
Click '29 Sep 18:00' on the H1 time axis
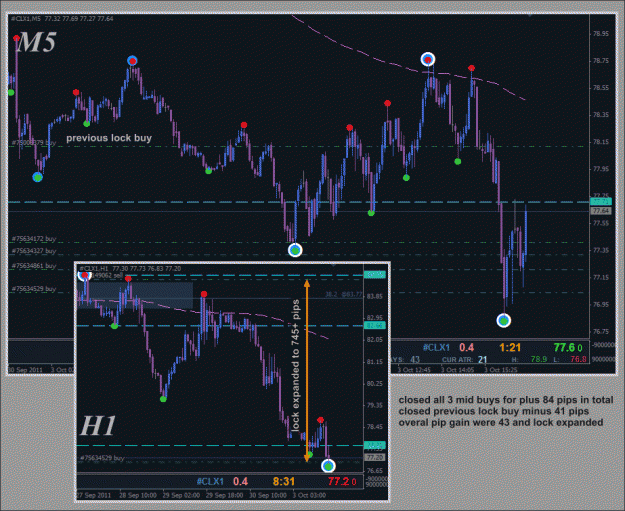[225, 495]
